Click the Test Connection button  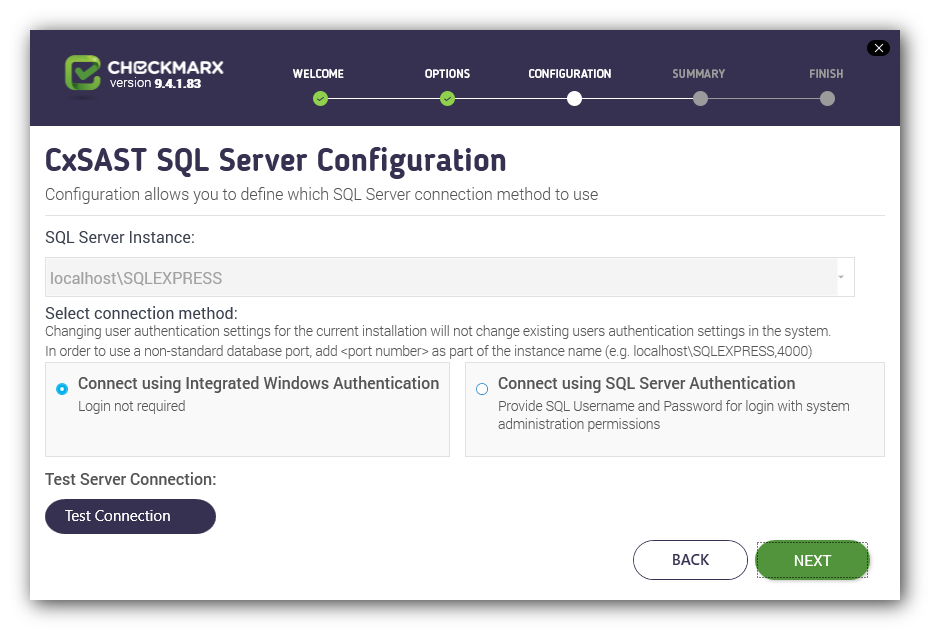click(130, 516)
